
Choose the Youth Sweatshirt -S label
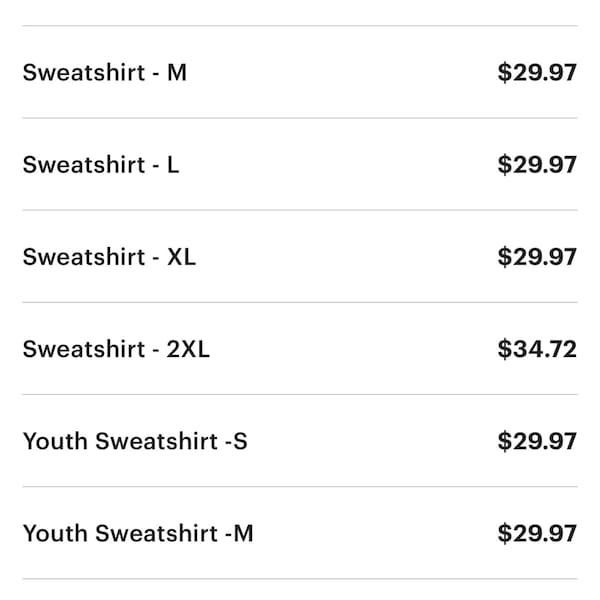pos(135,441)
